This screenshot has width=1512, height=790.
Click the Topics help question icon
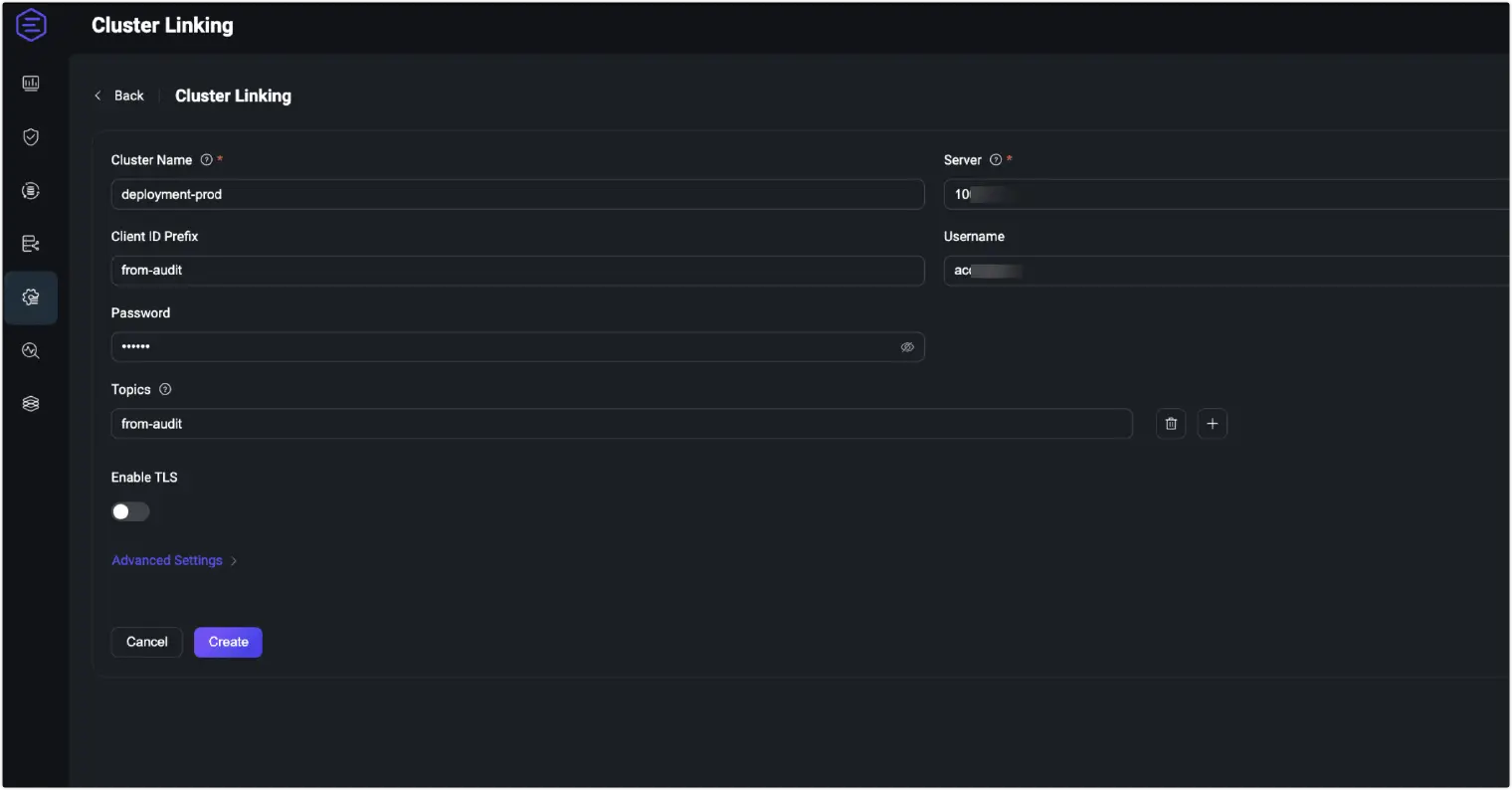pyautogui.click(x=165, y=390)
